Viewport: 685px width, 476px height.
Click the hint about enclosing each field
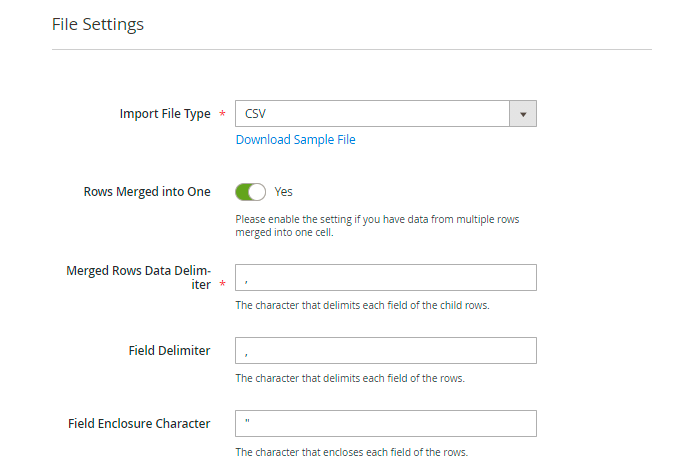click(x=351, y=452)
